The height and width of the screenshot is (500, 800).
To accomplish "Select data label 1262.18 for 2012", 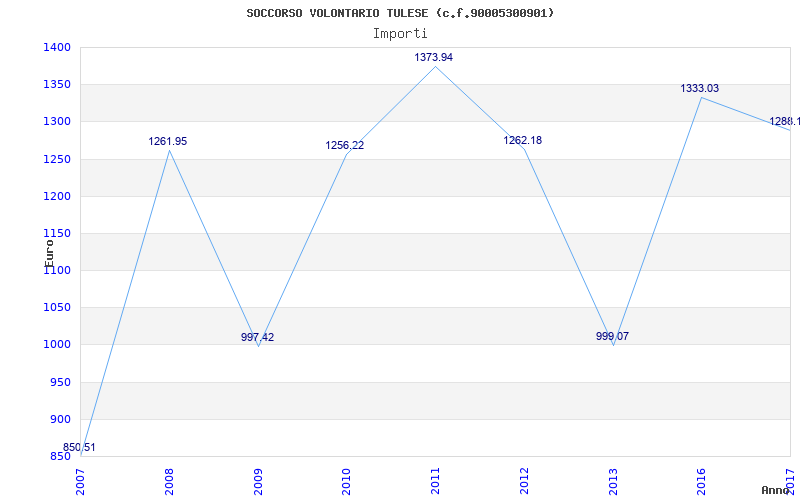I will (x=522, y=140).
